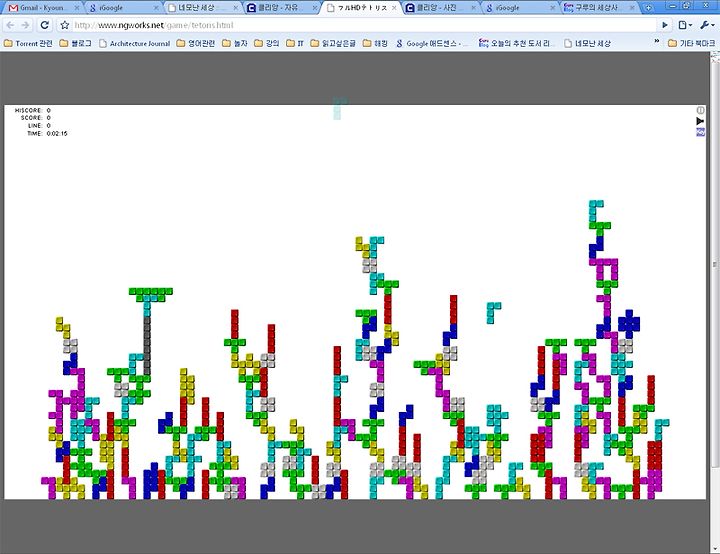
Task: Open the 네모난 세상 bookmark in the bookmarks bar
Action: click(x=587, y=43)
